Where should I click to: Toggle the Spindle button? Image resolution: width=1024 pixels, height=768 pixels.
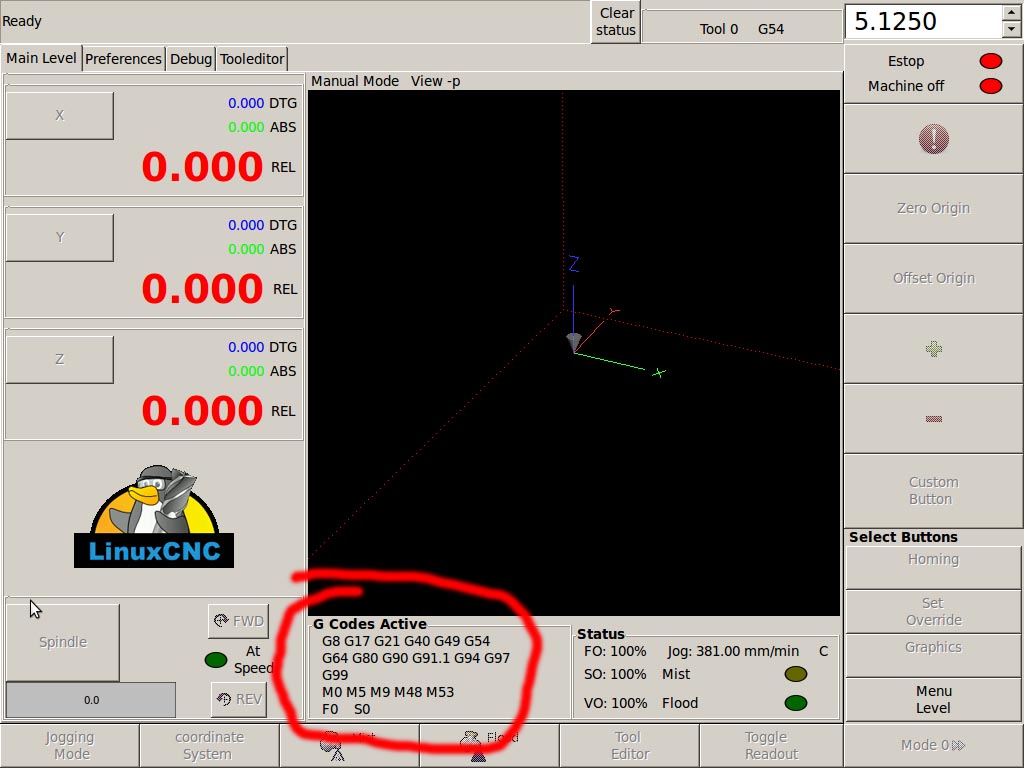point(63,642)
